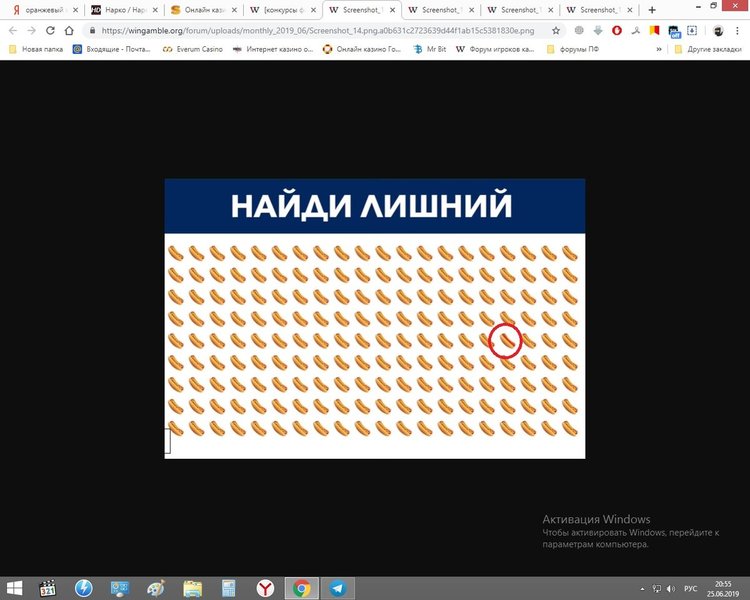The image size is (750, 600).
Task: Open the Chrome profile avatar
Action: coord(718,31)
